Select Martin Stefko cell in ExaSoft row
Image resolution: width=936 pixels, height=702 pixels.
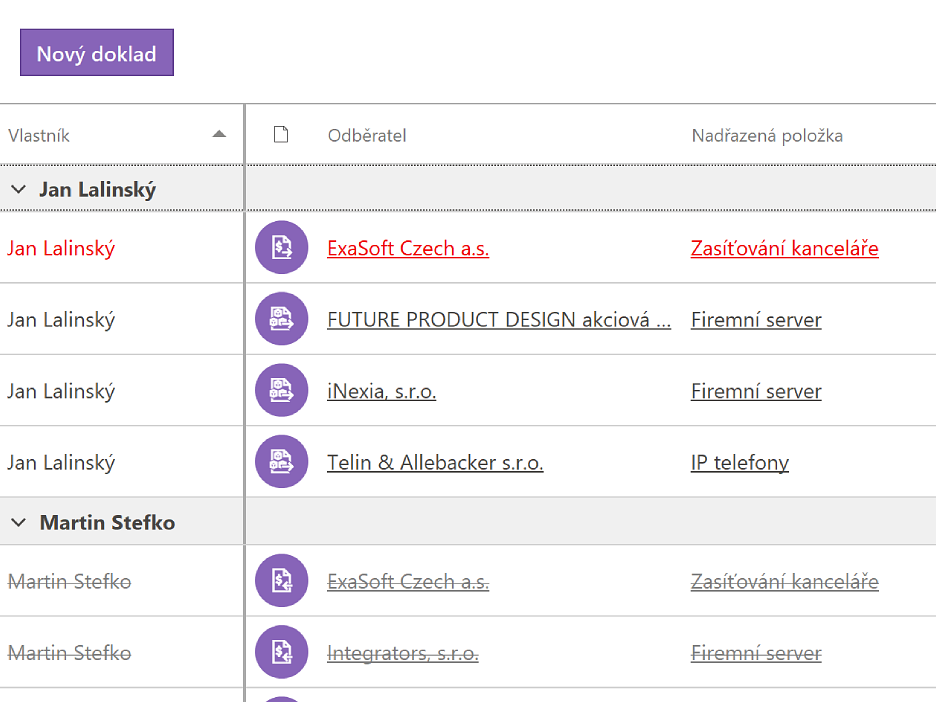click(x=69, y=581)
